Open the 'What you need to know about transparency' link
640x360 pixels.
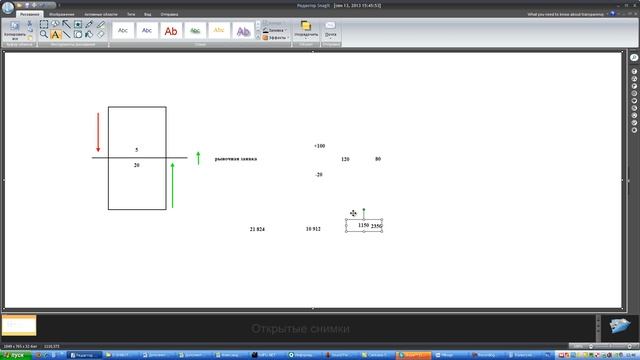pyautogui.click(x=565, y=14)
